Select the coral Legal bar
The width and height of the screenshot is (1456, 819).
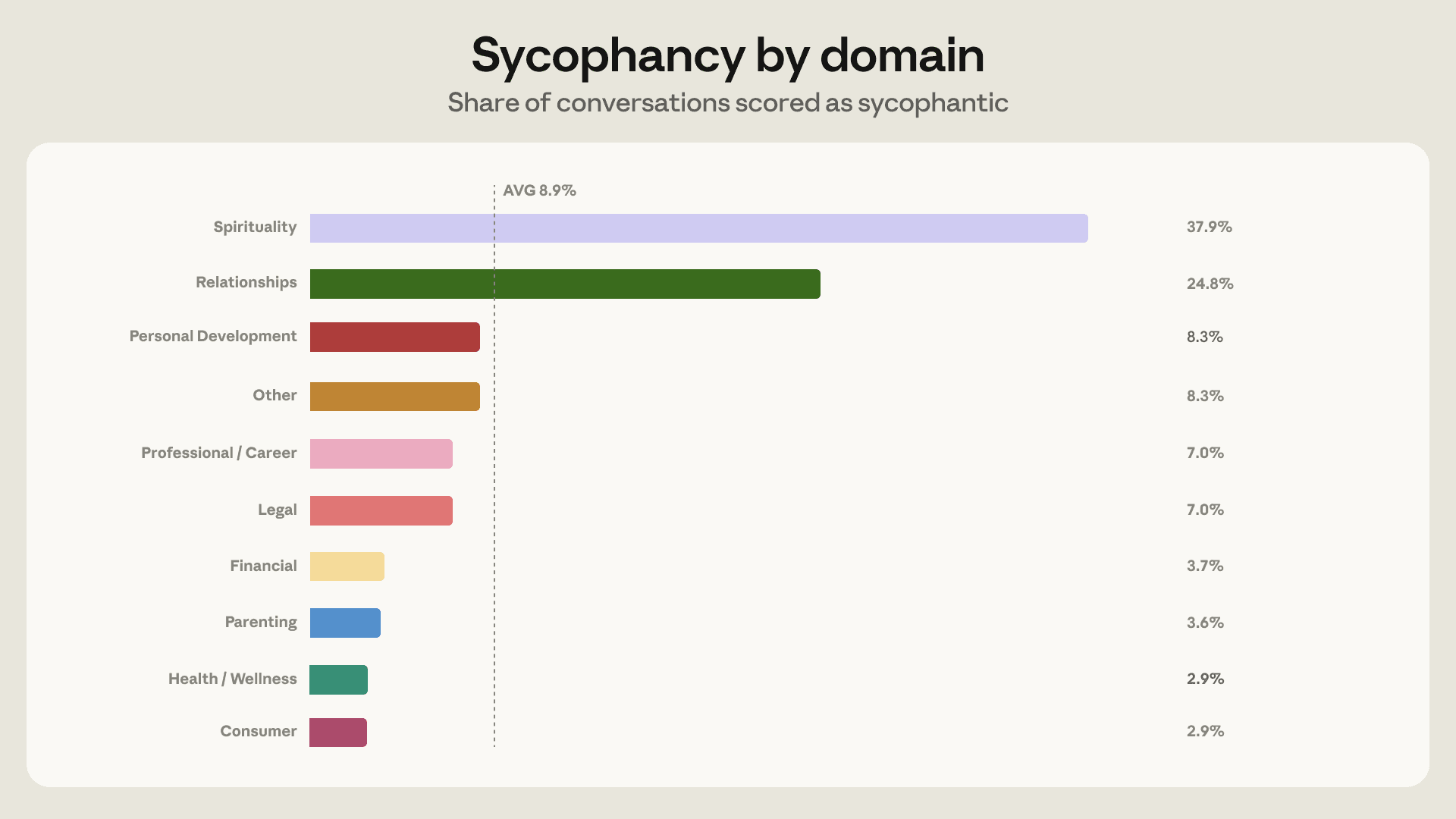click(x=381, y=510)
